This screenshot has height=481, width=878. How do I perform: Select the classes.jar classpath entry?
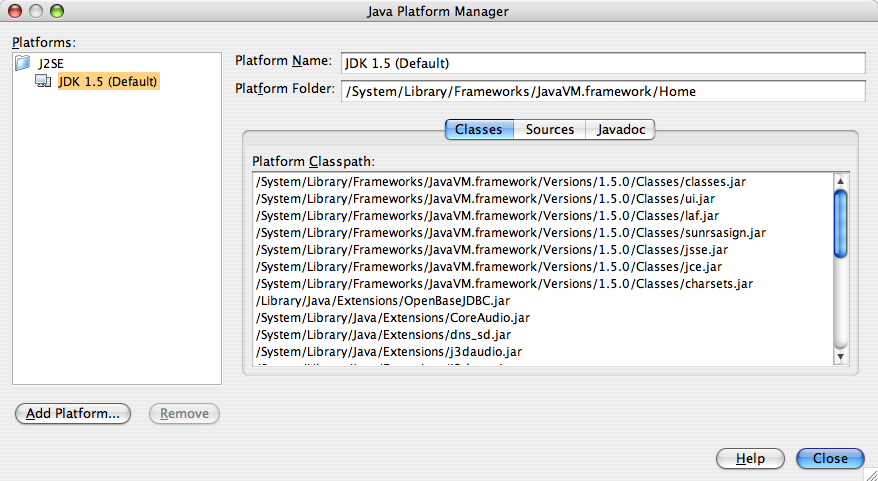point(501,182)
